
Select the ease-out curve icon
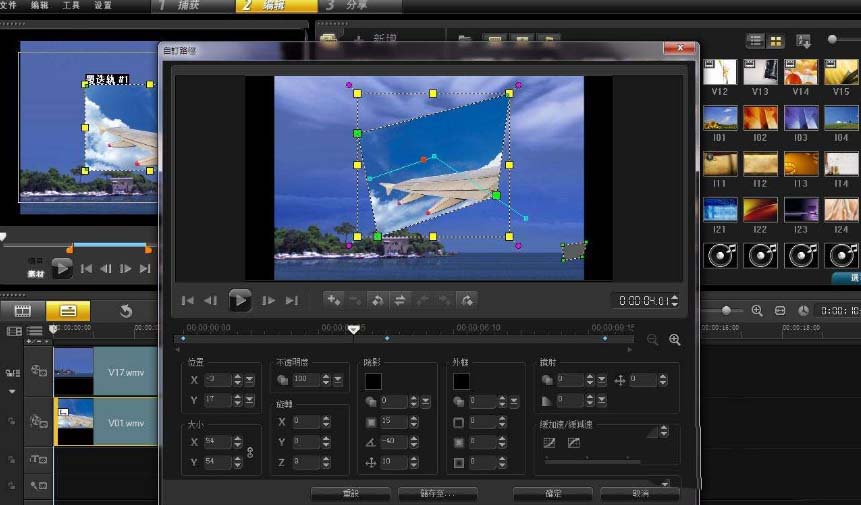(x=574, y=442)
